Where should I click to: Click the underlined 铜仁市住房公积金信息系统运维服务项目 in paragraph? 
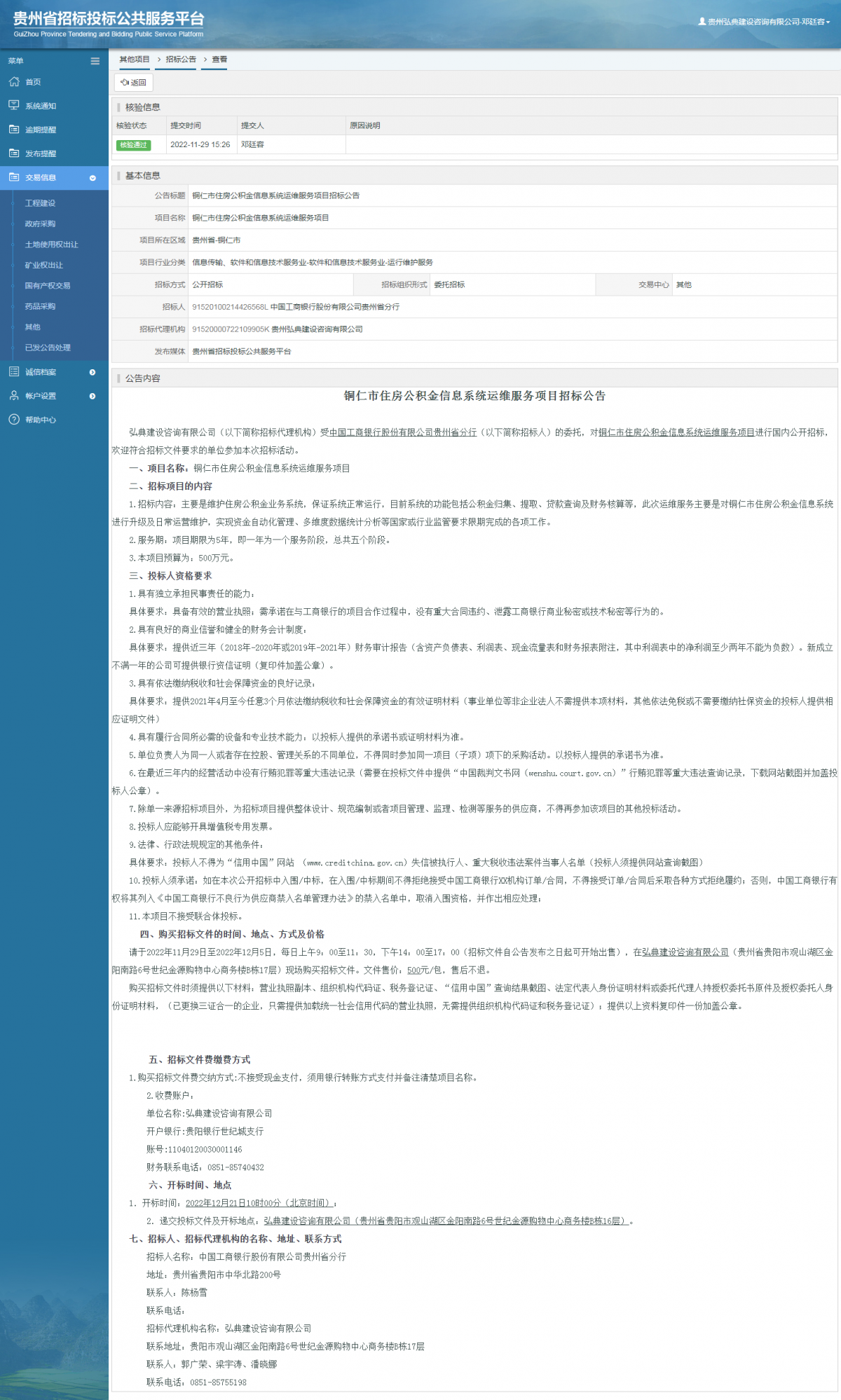tap(676, 432)
